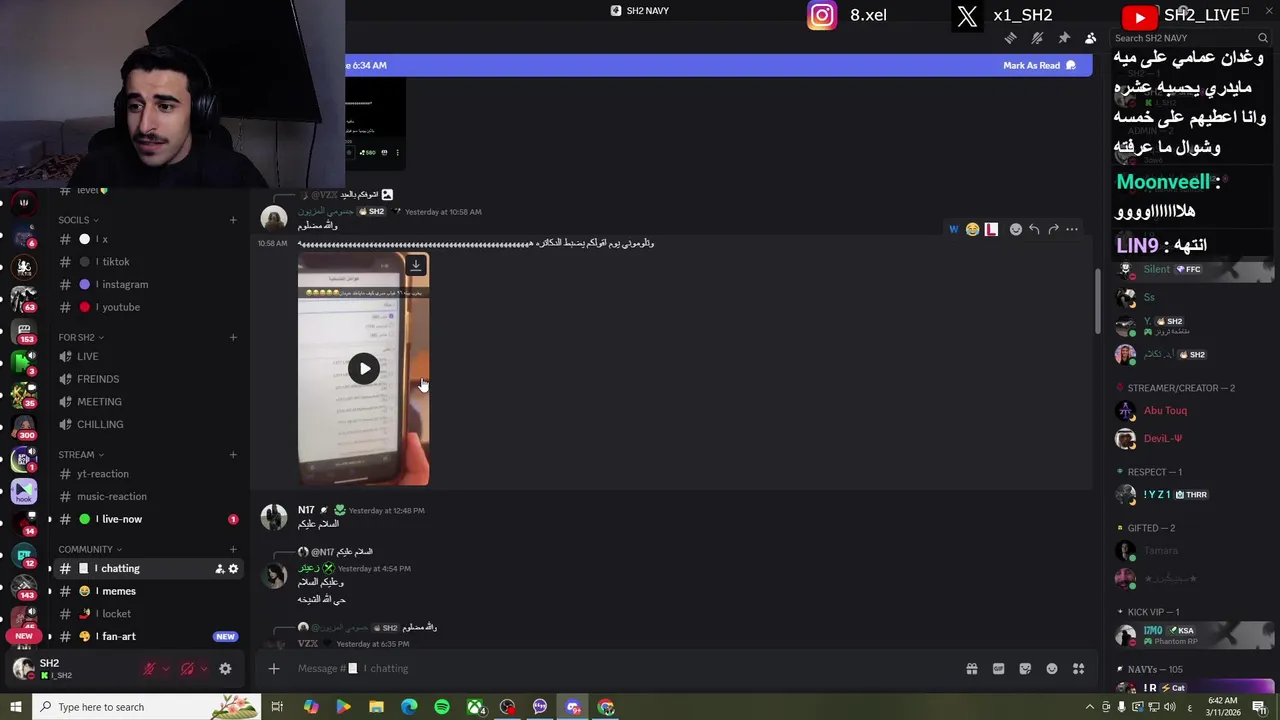This screenshot has height=720, width=1280.
Task: Click the plus attach button
Action: pos(274,669)
